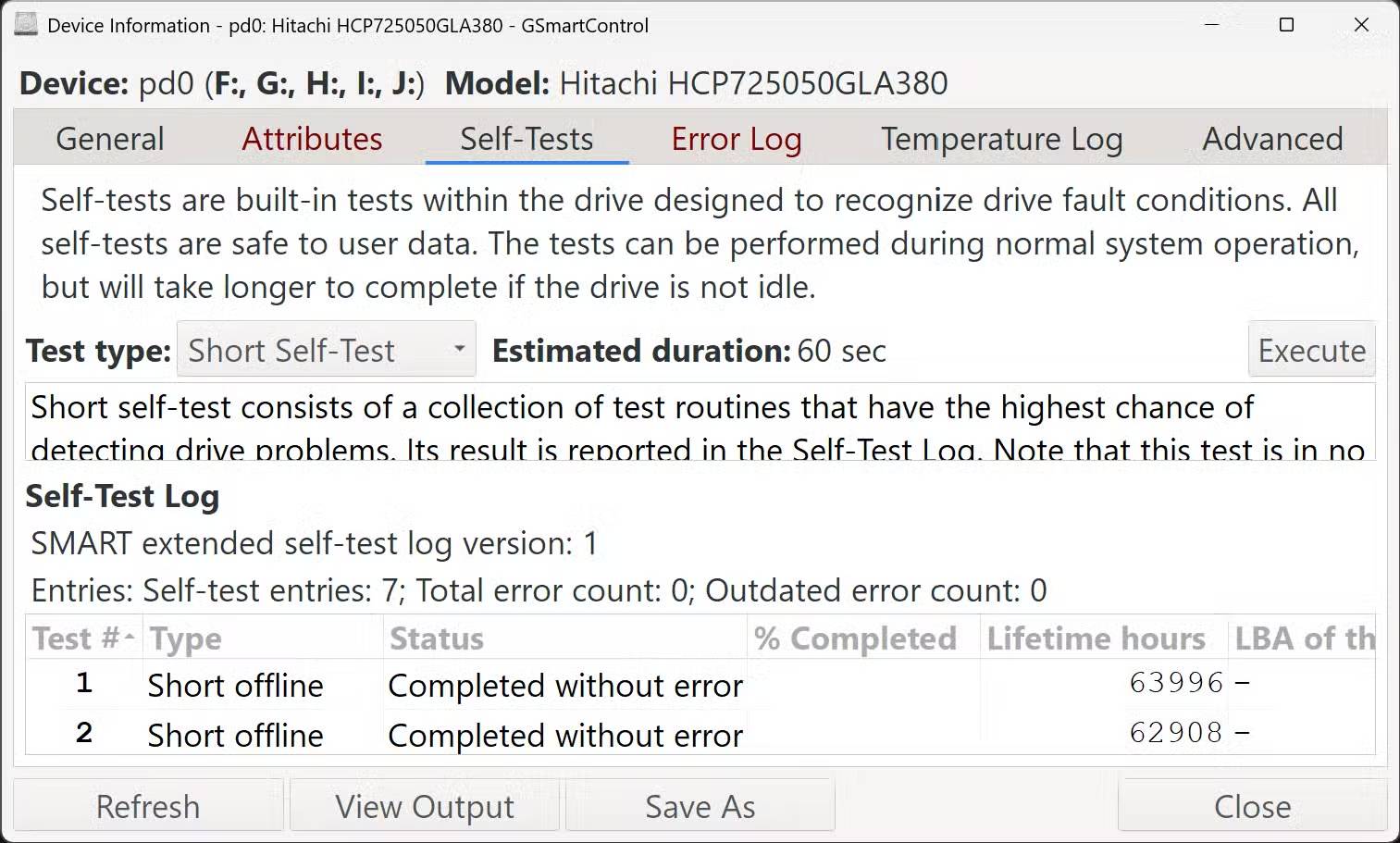Select test entry 1 row
The height and width of the screenshot is (843, 1400).
click(564, 685)
